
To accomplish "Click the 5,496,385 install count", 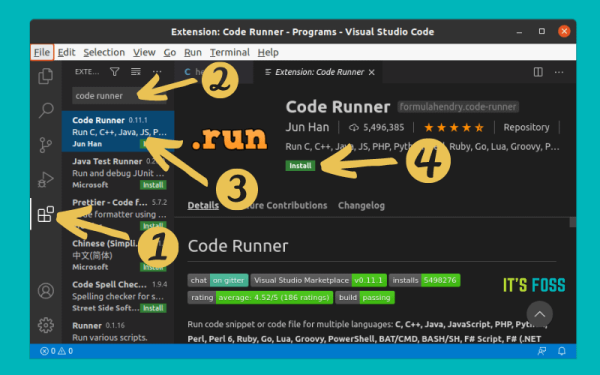I will point(377,127).
